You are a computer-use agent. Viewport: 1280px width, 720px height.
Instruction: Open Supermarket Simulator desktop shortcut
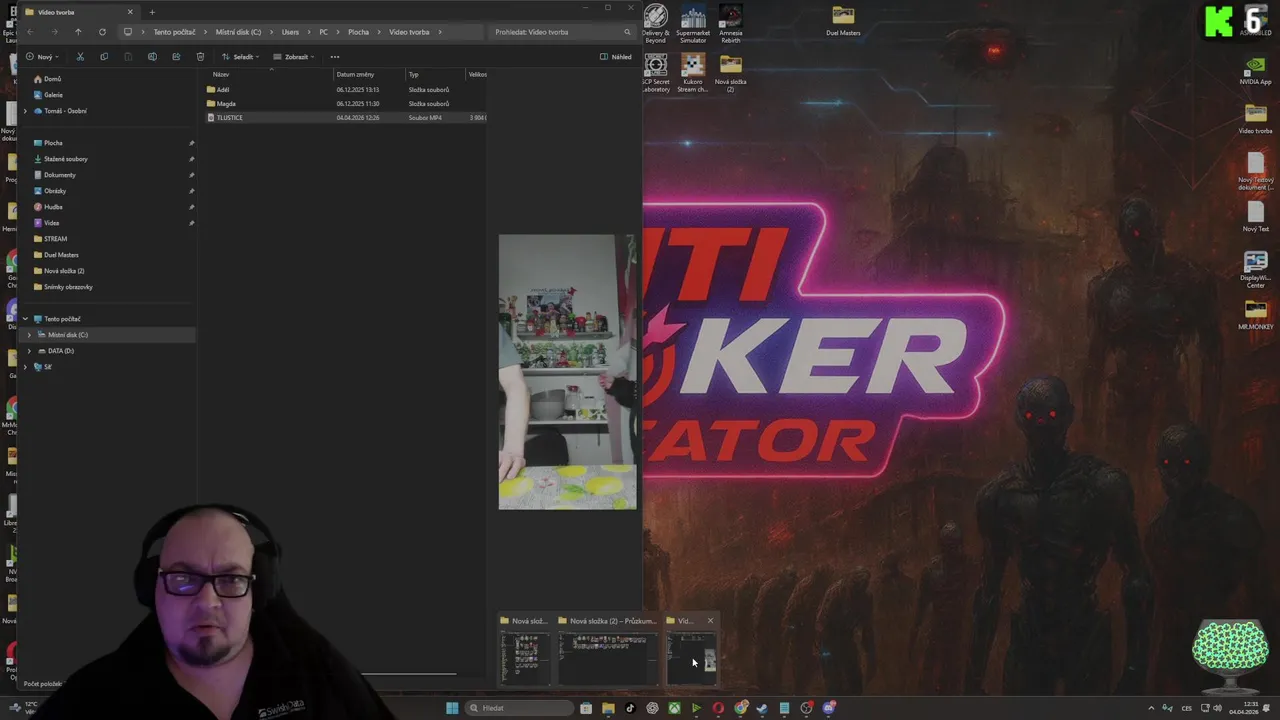pyautogui.click(x=693, y=24)
